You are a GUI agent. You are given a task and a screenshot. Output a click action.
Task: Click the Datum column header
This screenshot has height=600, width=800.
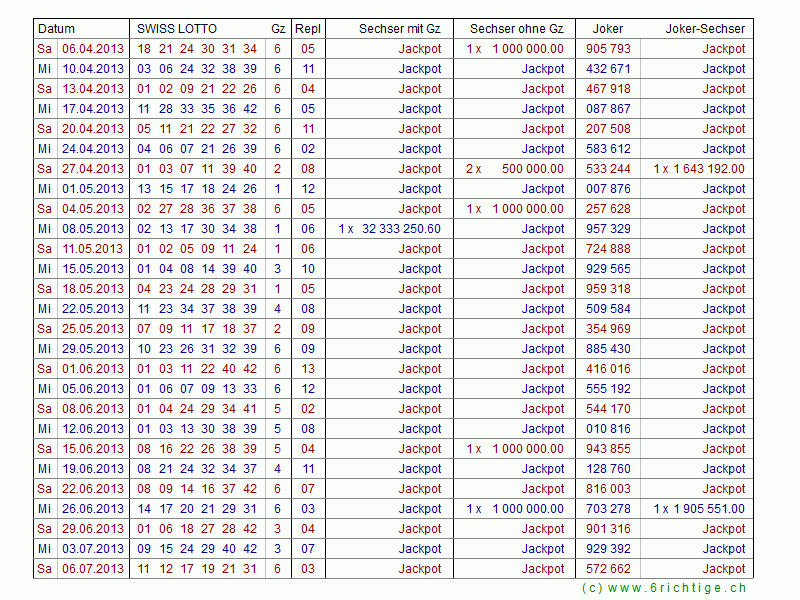pos(57,29)
